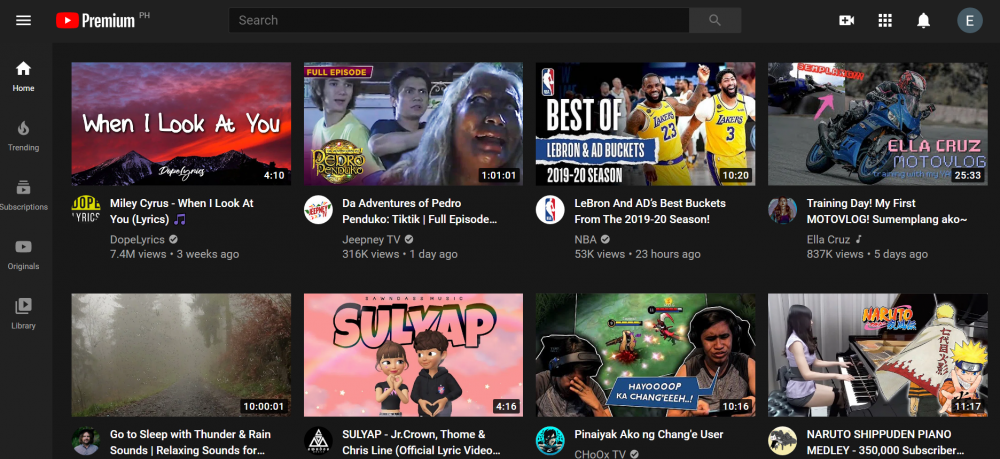Image resolution: width=1000 pixels, height=459 pixels.
Task: Open Library from the sidebar
Action: coord(24,313)
